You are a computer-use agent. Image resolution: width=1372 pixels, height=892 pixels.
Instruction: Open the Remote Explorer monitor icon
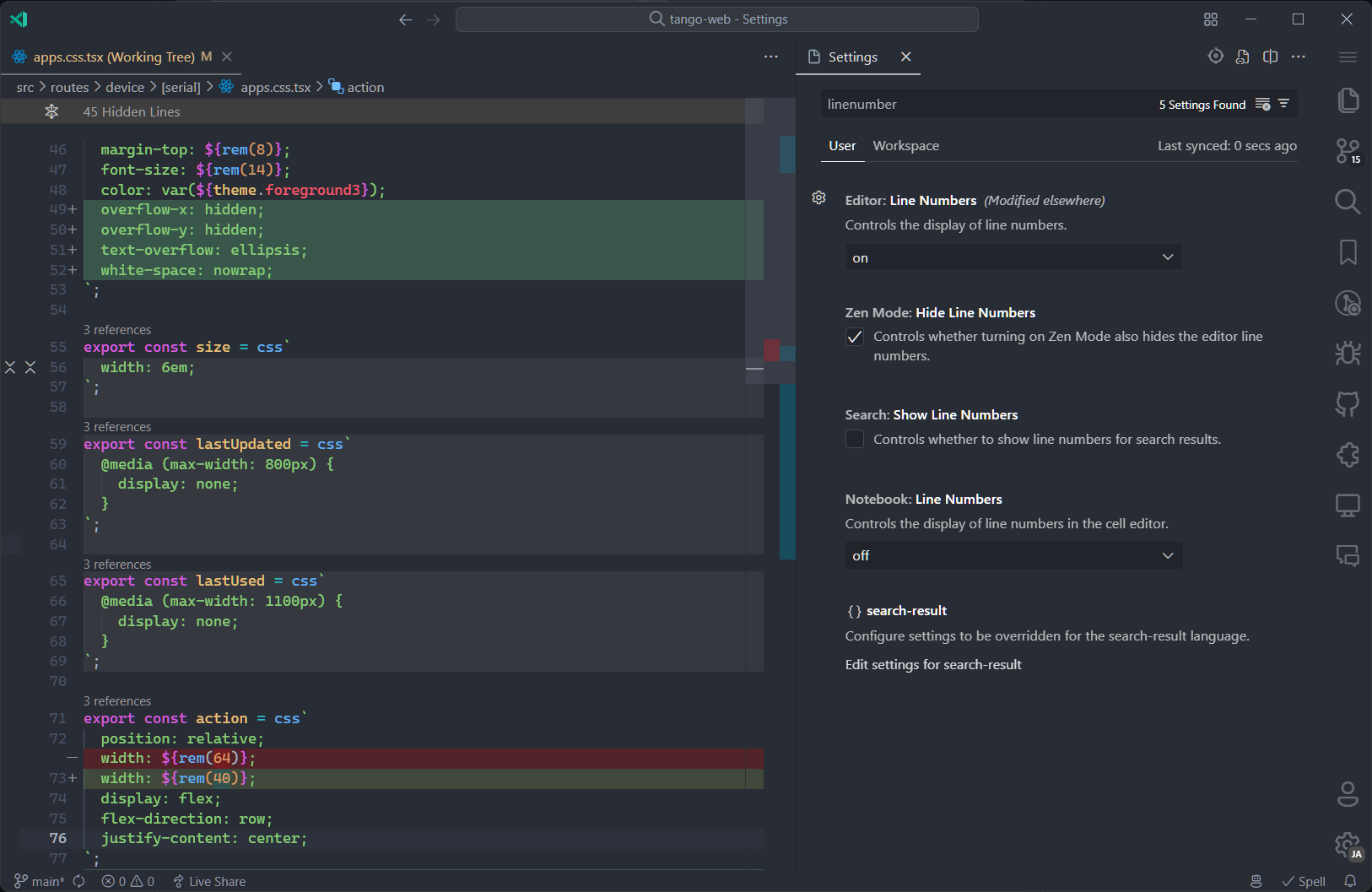pos(1348,505)
